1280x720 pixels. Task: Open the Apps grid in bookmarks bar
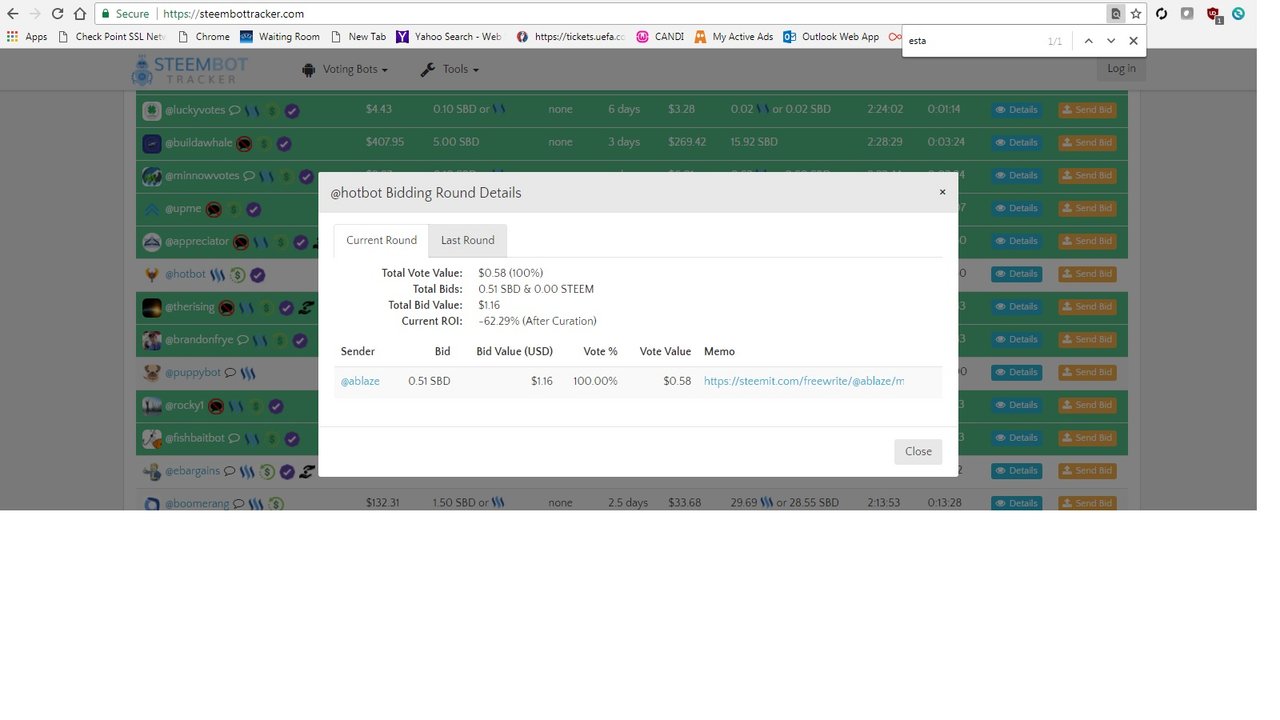point(27,37)
